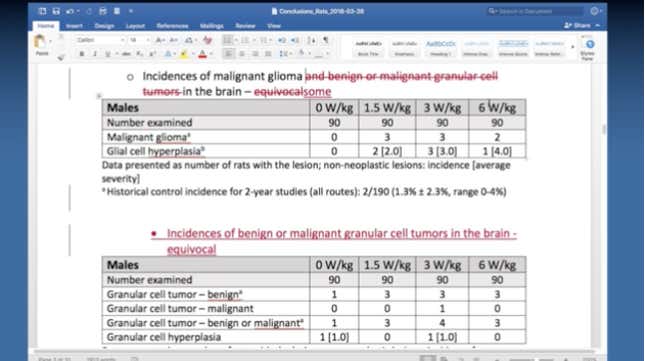This screenshot has width=645, height=361.
Task: Collapse the ribbon with the chevron beside Share
Action: tap(598, 25)
